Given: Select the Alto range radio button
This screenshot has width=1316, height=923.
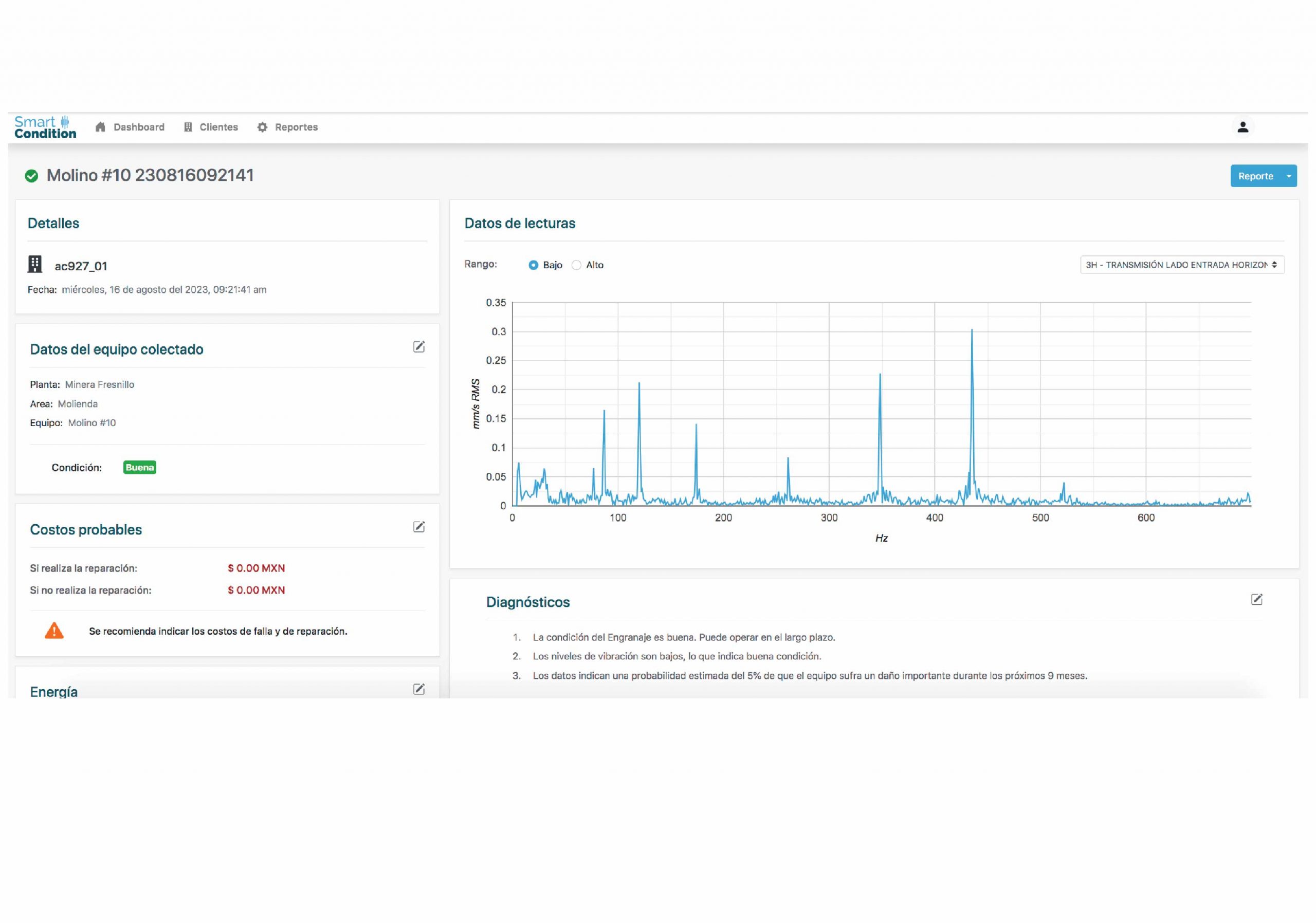Looking at the screenshot, I should [577, 265].
